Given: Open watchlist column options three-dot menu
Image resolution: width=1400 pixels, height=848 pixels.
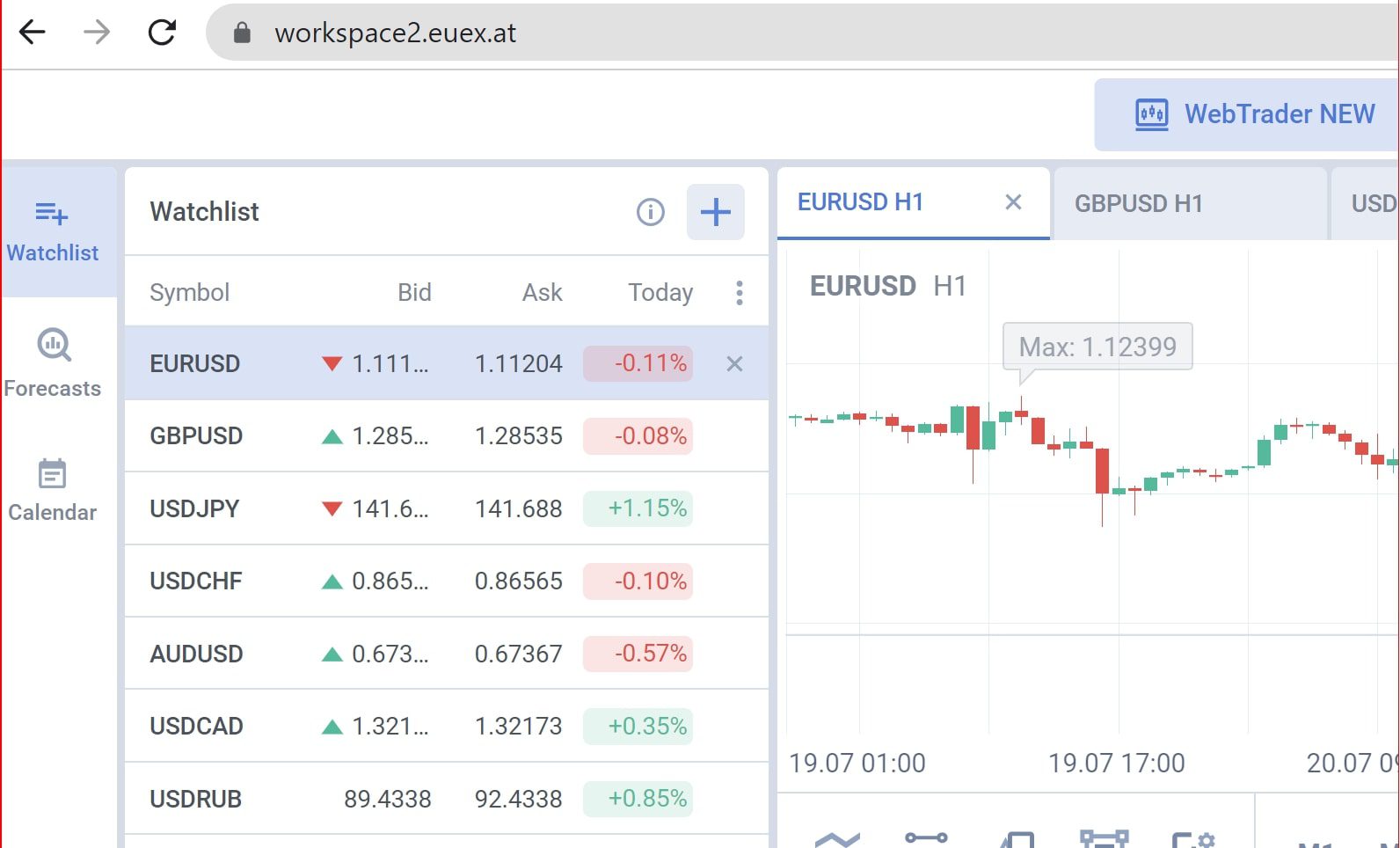Looking at the screenshot, I should (740, 293).
